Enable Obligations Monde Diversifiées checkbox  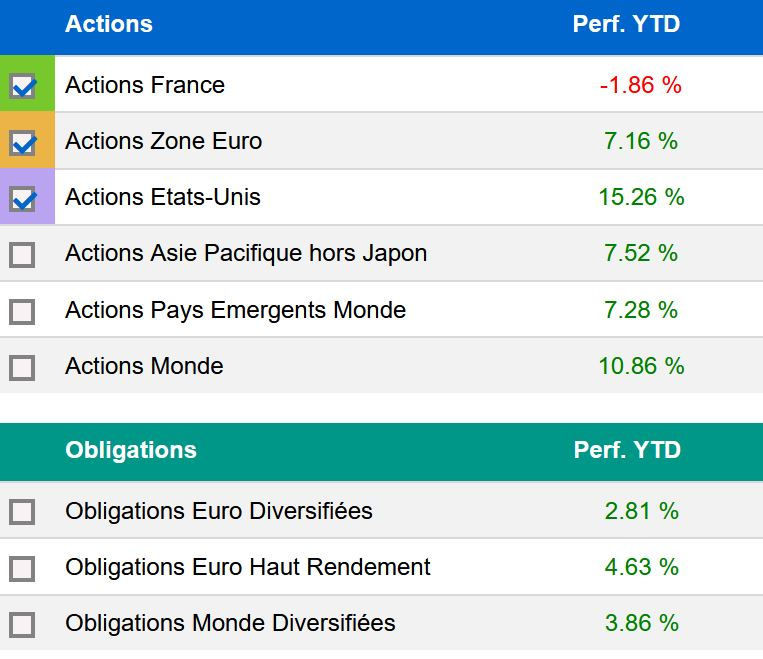[x=22, y=624]
